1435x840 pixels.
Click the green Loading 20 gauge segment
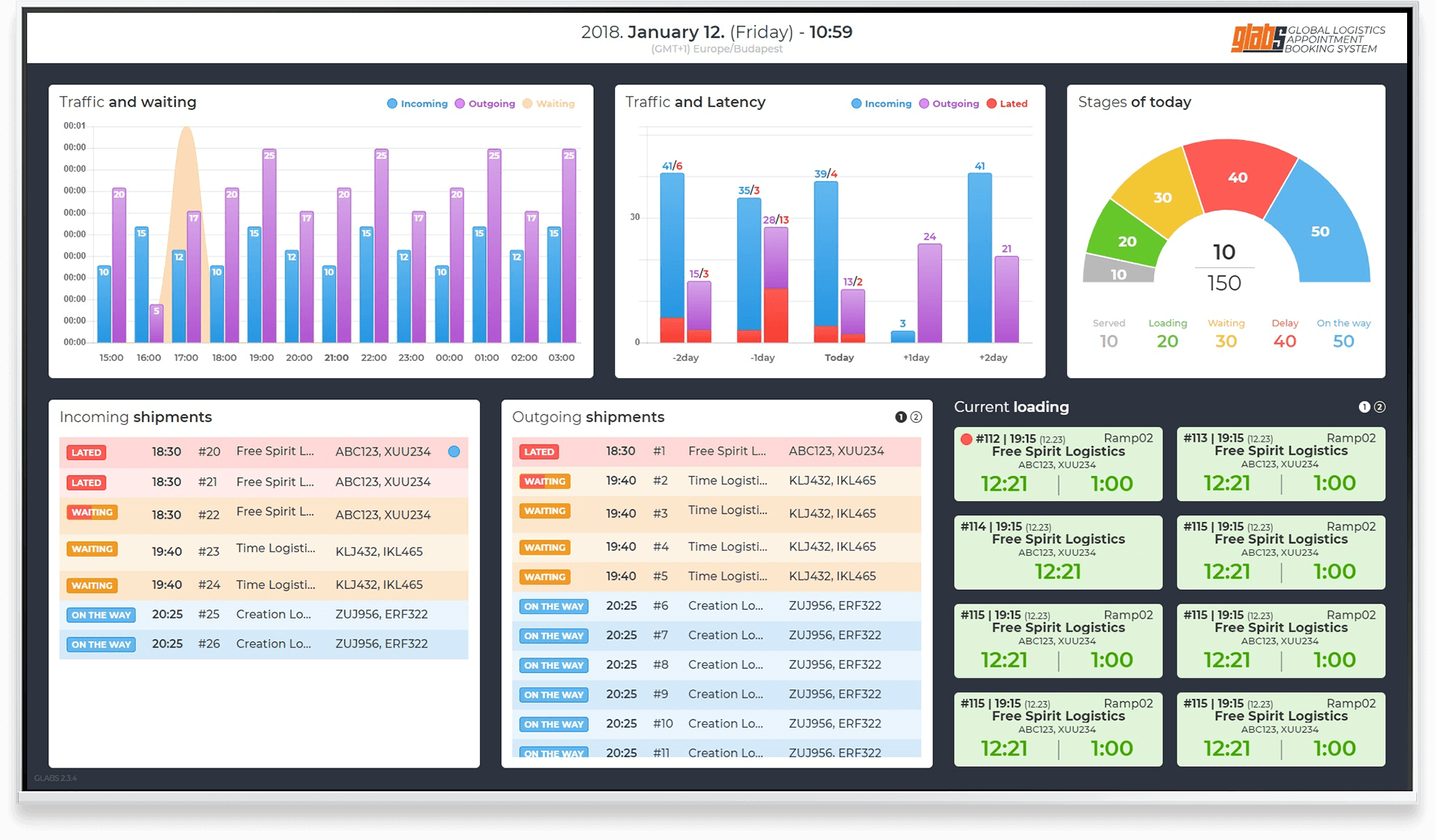click(x=1127, y=241)
